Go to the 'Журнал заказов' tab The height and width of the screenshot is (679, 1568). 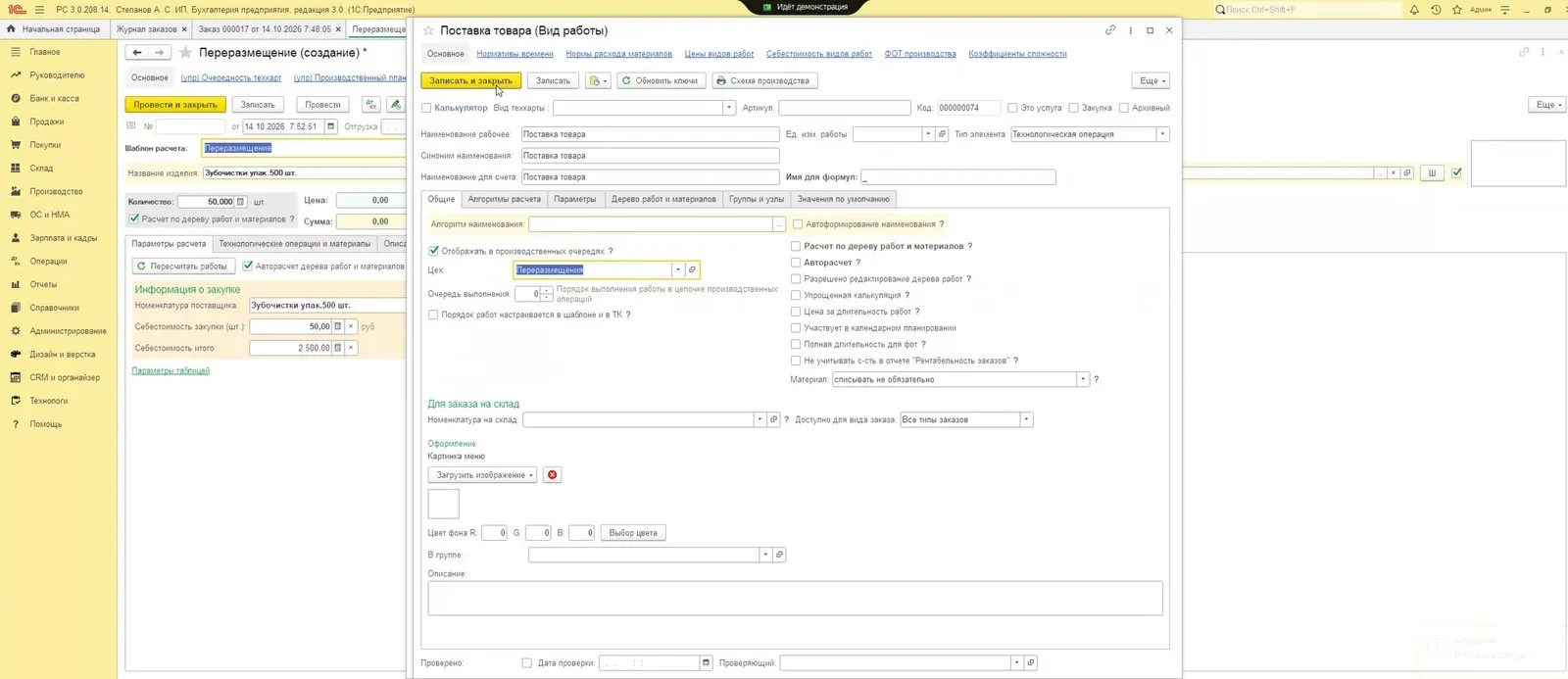click(147, 29)
